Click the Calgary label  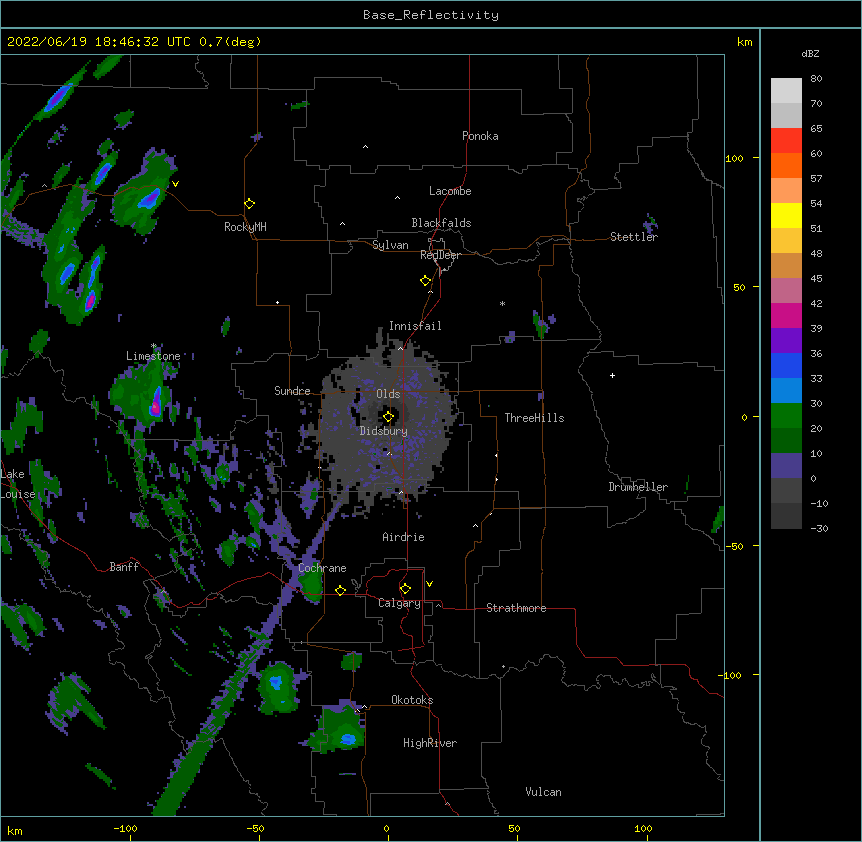399,603
